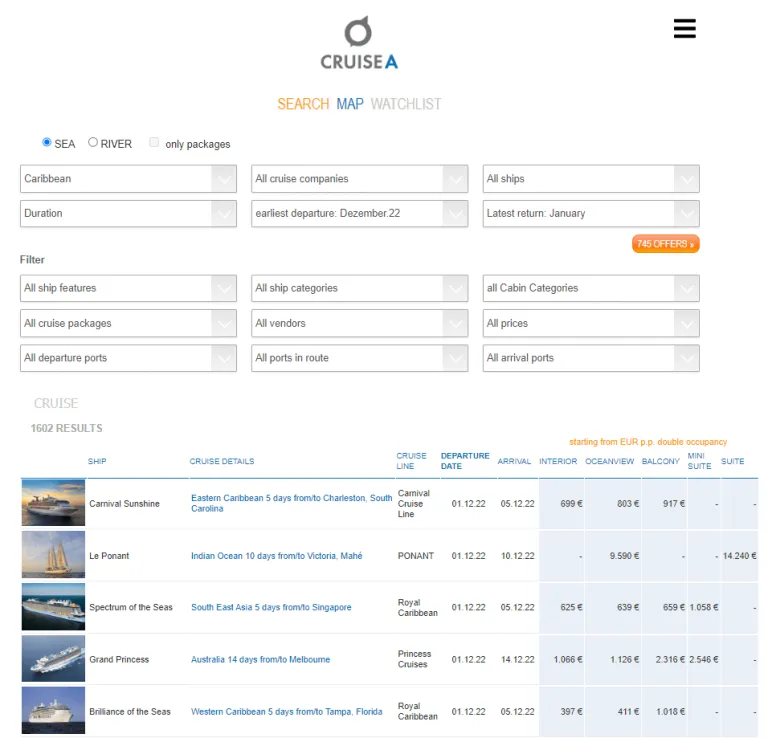Sort by DEPARTURE DATE column header
The width and height of the screenshot is (768, 738).
click(465, 461)
